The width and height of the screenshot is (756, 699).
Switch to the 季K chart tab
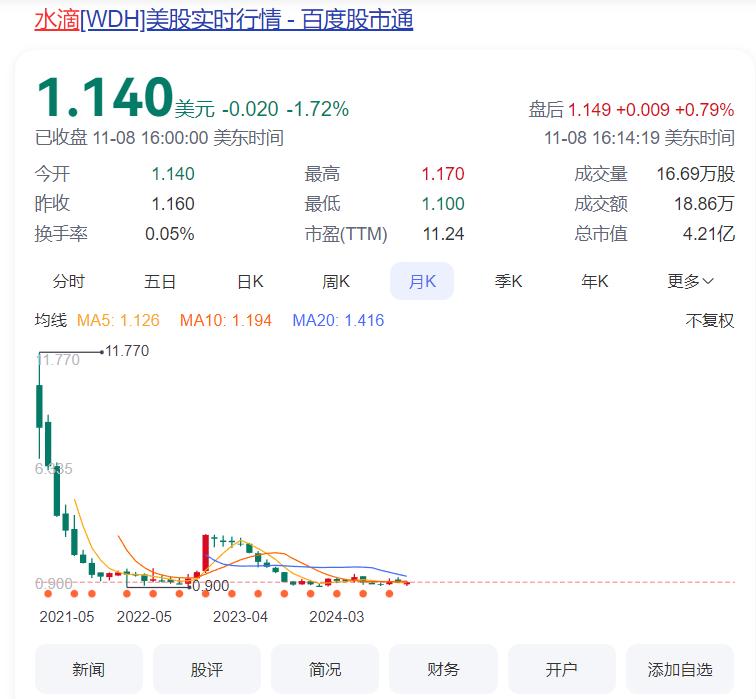click(508, 281)
